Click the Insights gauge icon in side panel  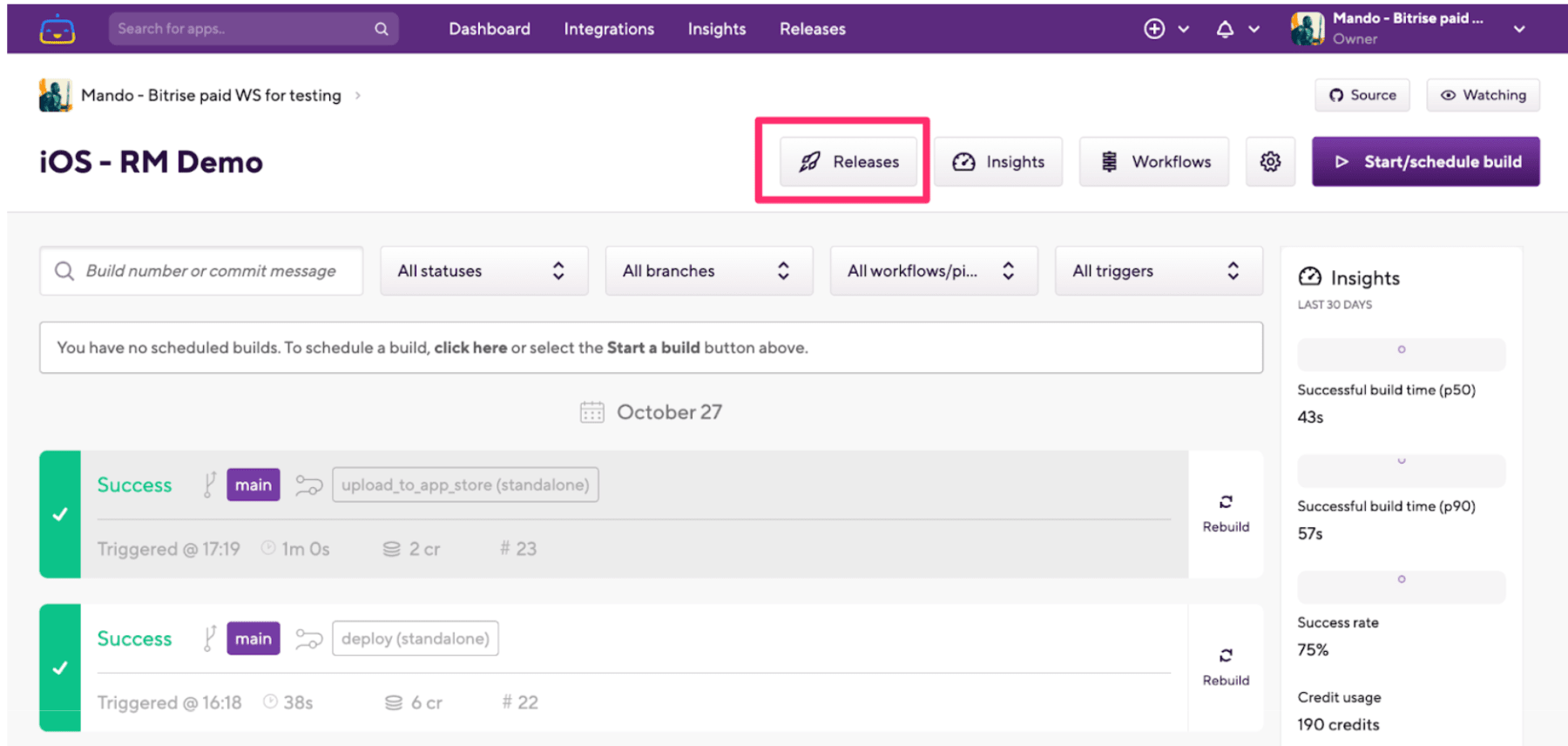[x=1309, y=277]
